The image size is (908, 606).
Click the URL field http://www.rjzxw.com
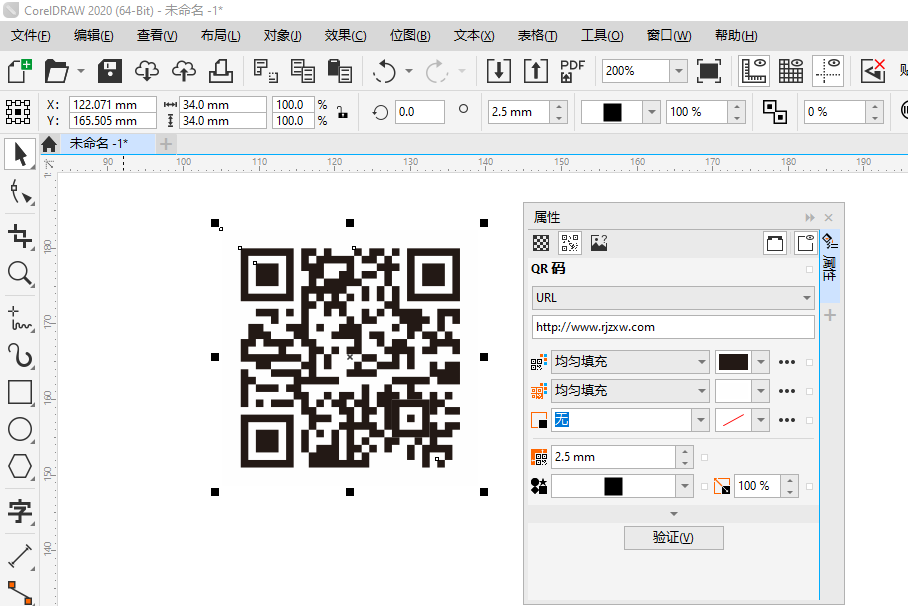tap(673, 327)
